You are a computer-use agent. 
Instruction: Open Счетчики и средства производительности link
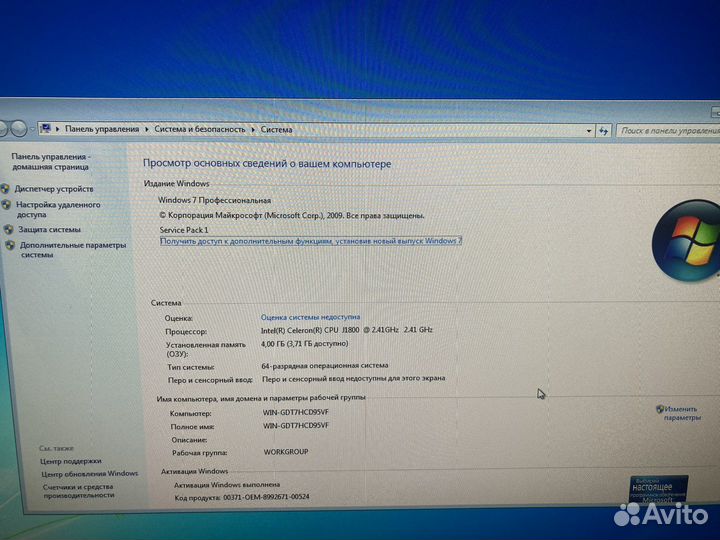78,491
